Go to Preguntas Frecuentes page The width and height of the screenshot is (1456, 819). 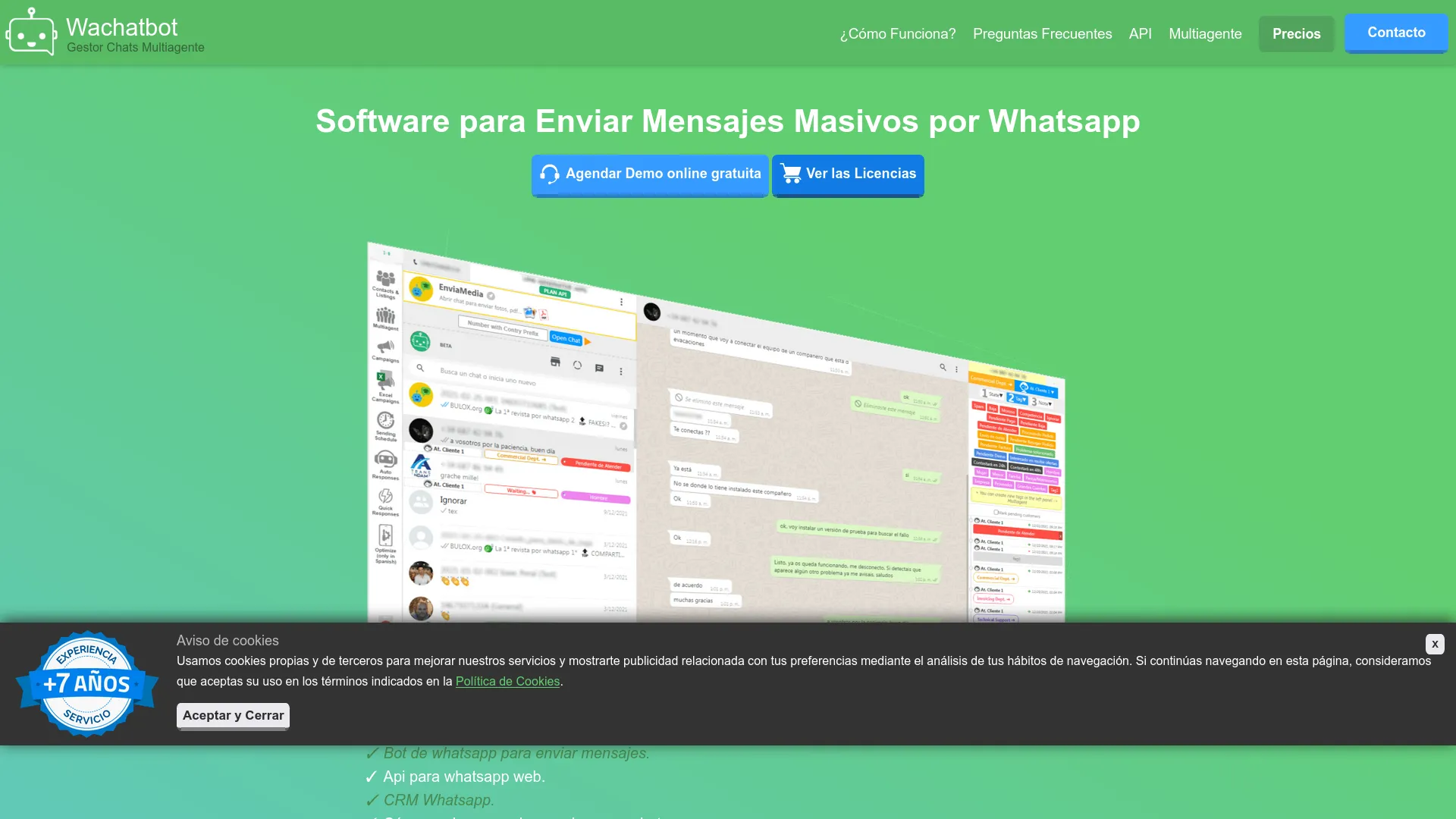pos(1042,34)
